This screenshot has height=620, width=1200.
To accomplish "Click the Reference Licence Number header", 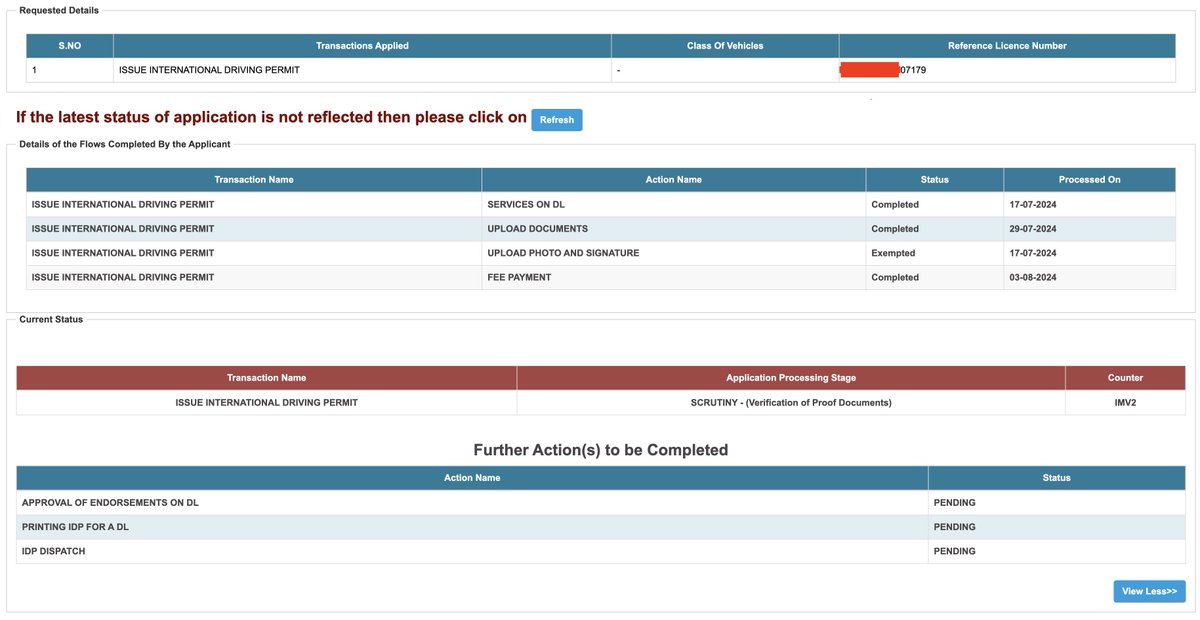I will tap(1007, 46).
